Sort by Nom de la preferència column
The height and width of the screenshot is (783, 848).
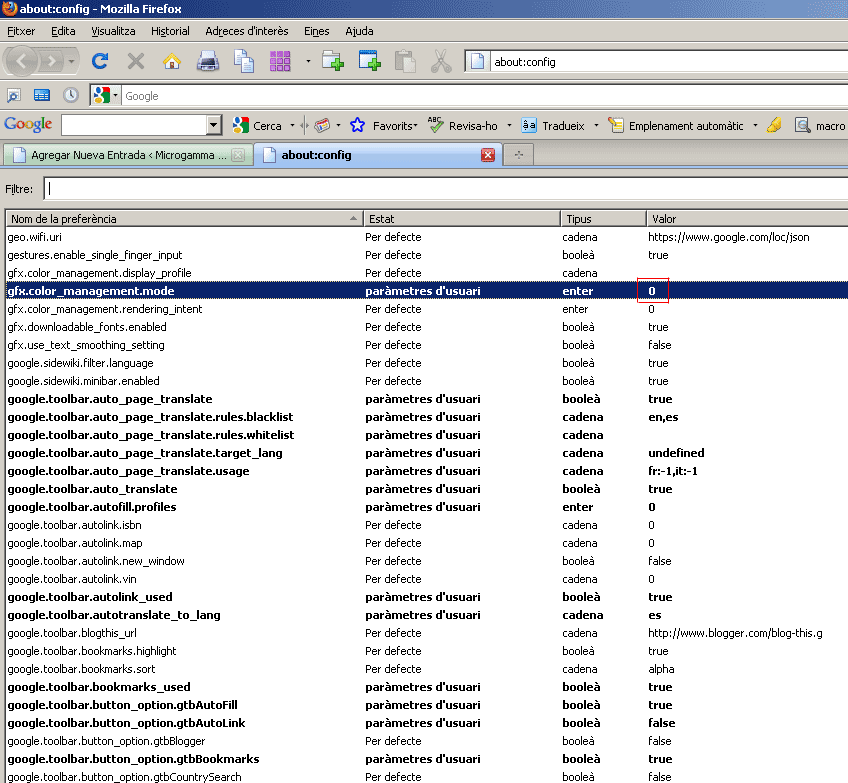tap(184, 219)
